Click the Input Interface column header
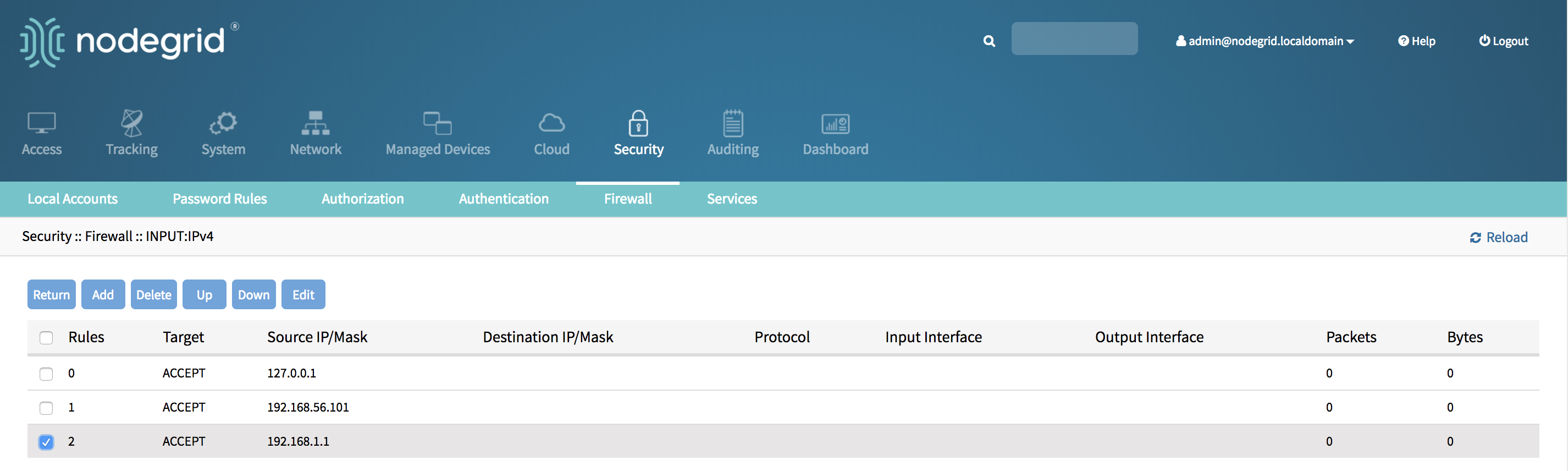The height and width of the screenshot is (471, 1568). 933,337
